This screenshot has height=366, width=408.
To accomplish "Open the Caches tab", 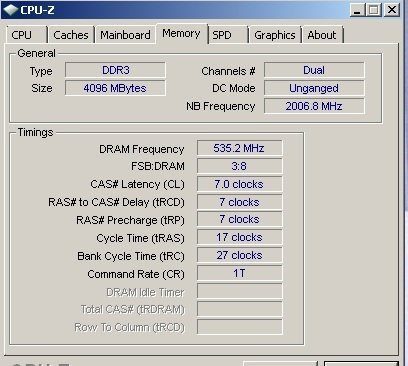I will (x=71, y=35).
